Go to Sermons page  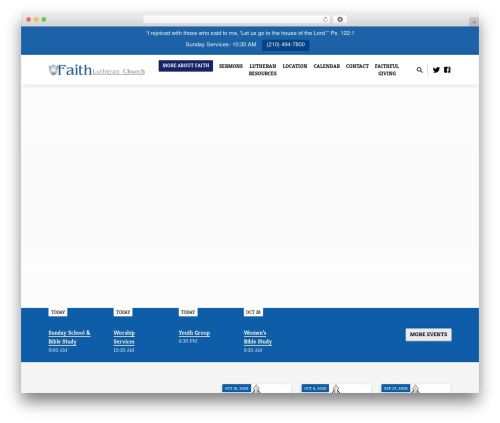click(231, 66)
